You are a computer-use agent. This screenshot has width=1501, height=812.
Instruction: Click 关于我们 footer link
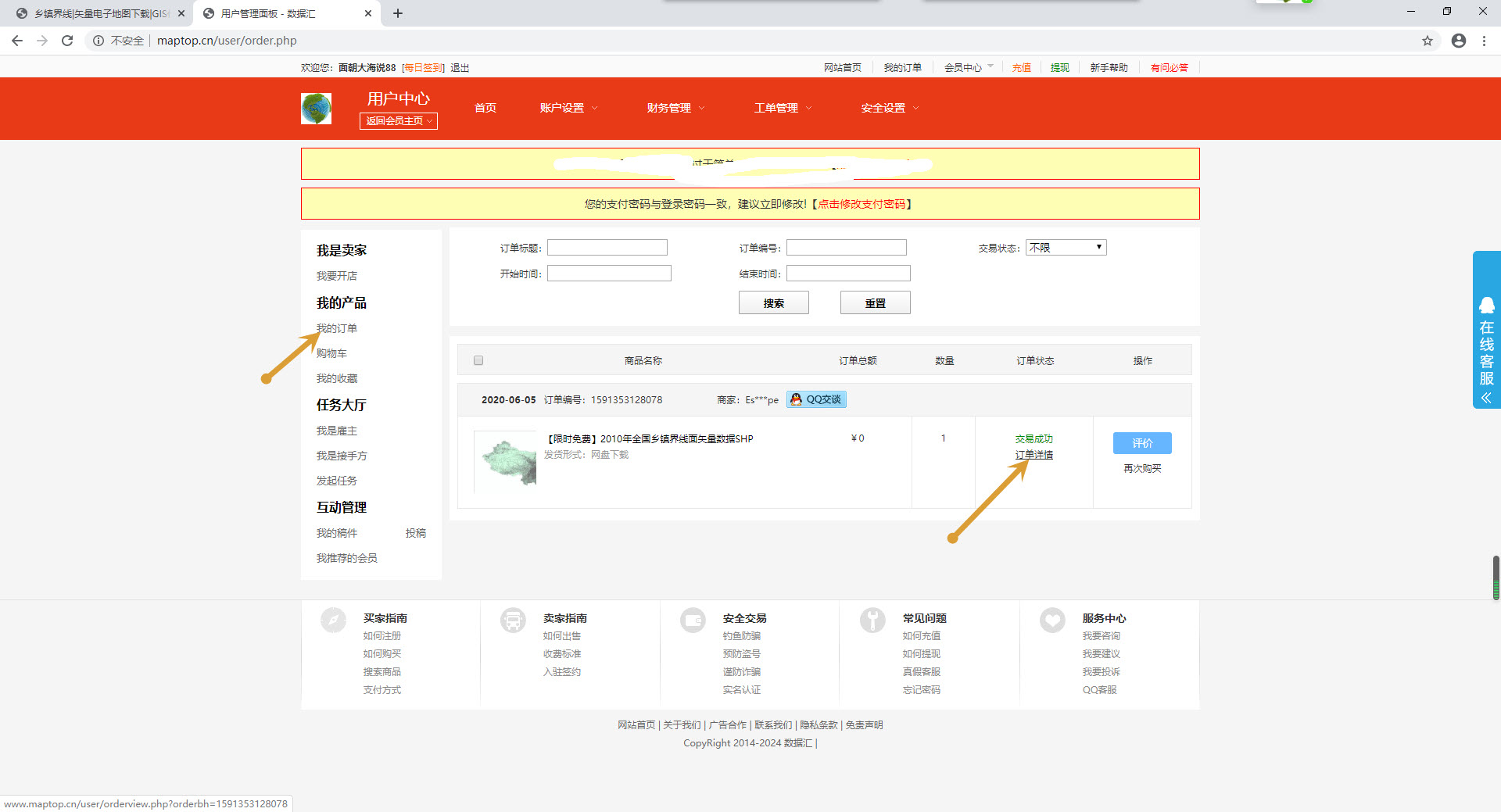click(x=682, y=725)
